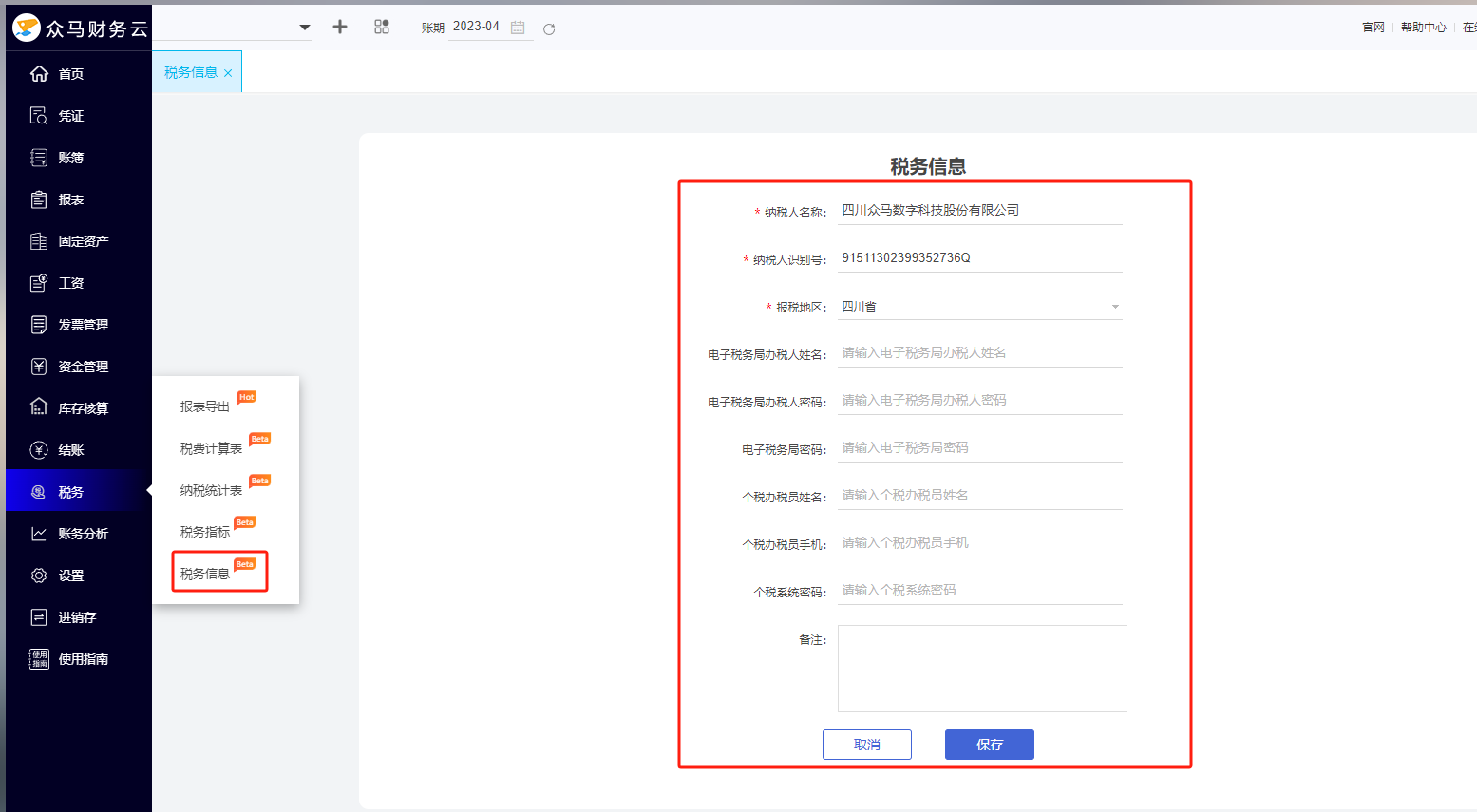Click the 纳税人识别号 input field
1477x812 pixels.
pos(980,258)
